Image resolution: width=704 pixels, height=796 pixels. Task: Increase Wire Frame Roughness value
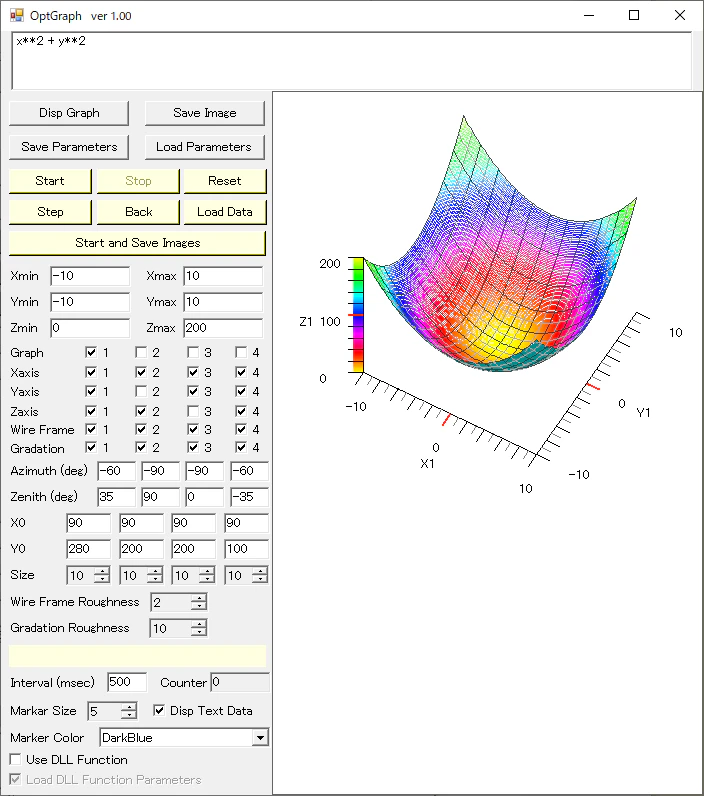[x=199, y=598]
